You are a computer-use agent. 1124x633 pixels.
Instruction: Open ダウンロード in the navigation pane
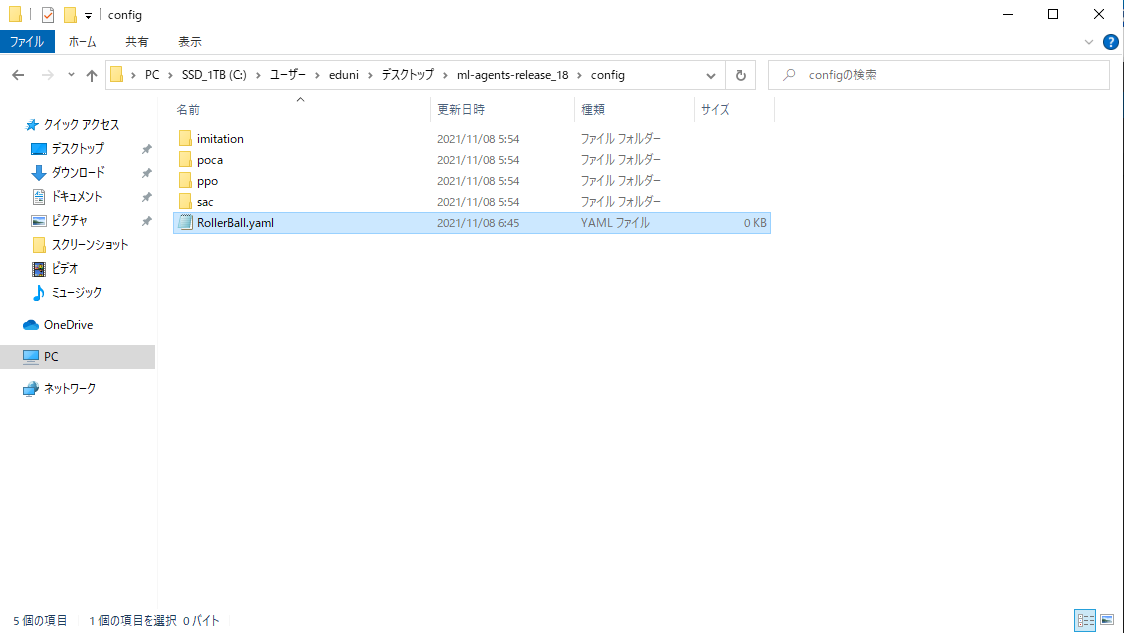tap(77, 172)
